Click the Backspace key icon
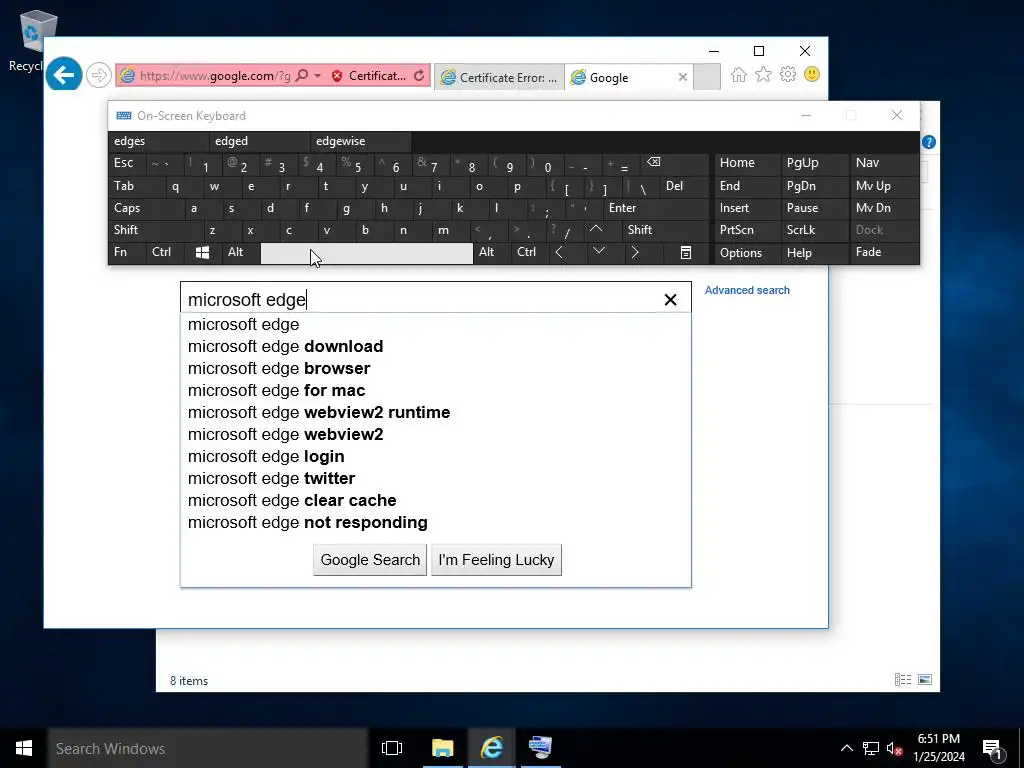The width and height of the screenshot is (1024, 768). [674, 163]
